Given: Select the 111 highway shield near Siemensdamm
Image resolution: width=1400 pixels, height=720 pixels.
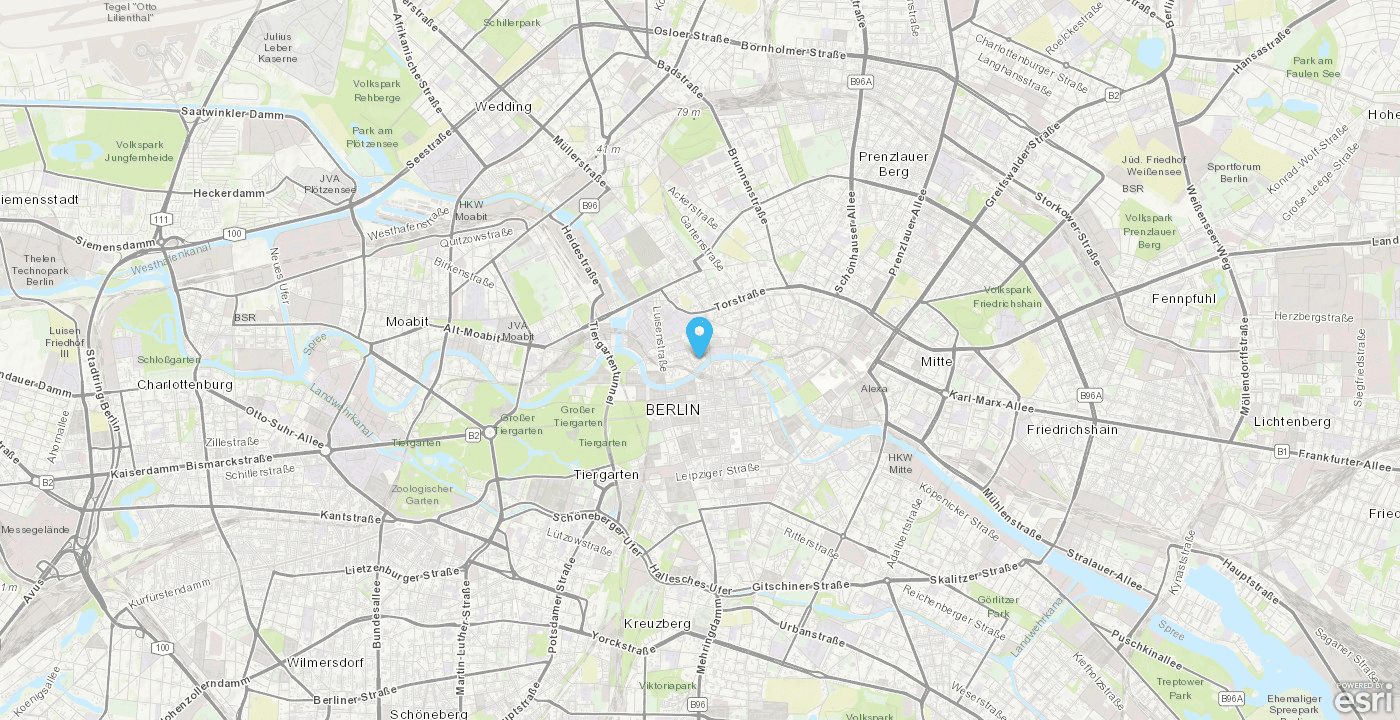Looking at the screenshot, I should (x=162, y=219).
